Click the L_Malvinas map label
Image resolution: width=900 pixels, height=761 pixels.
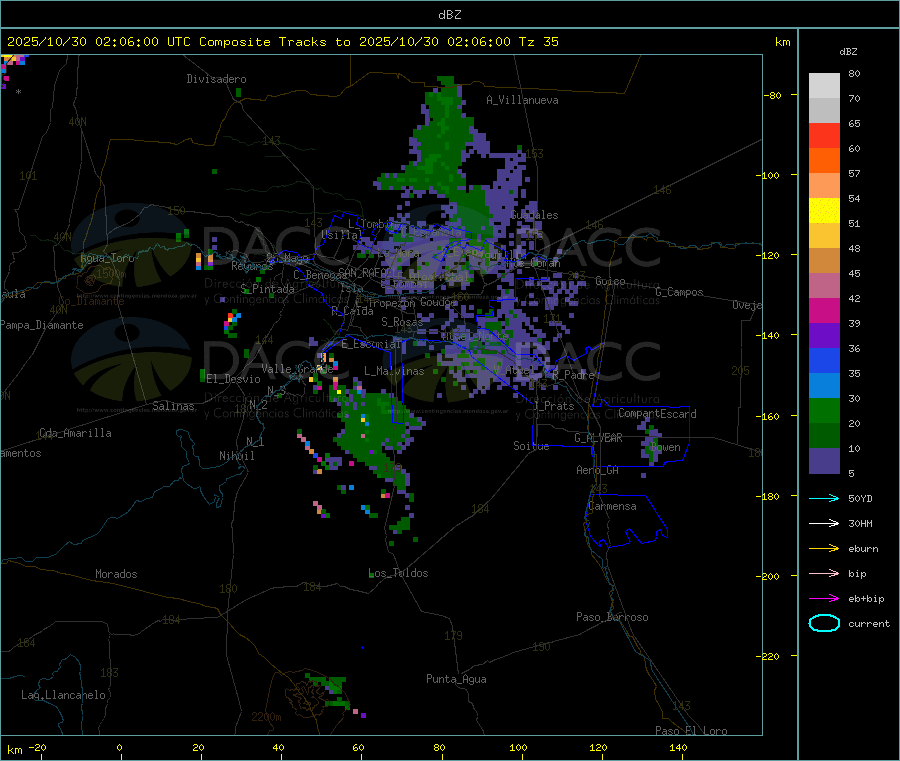click(x=394, y=371)
